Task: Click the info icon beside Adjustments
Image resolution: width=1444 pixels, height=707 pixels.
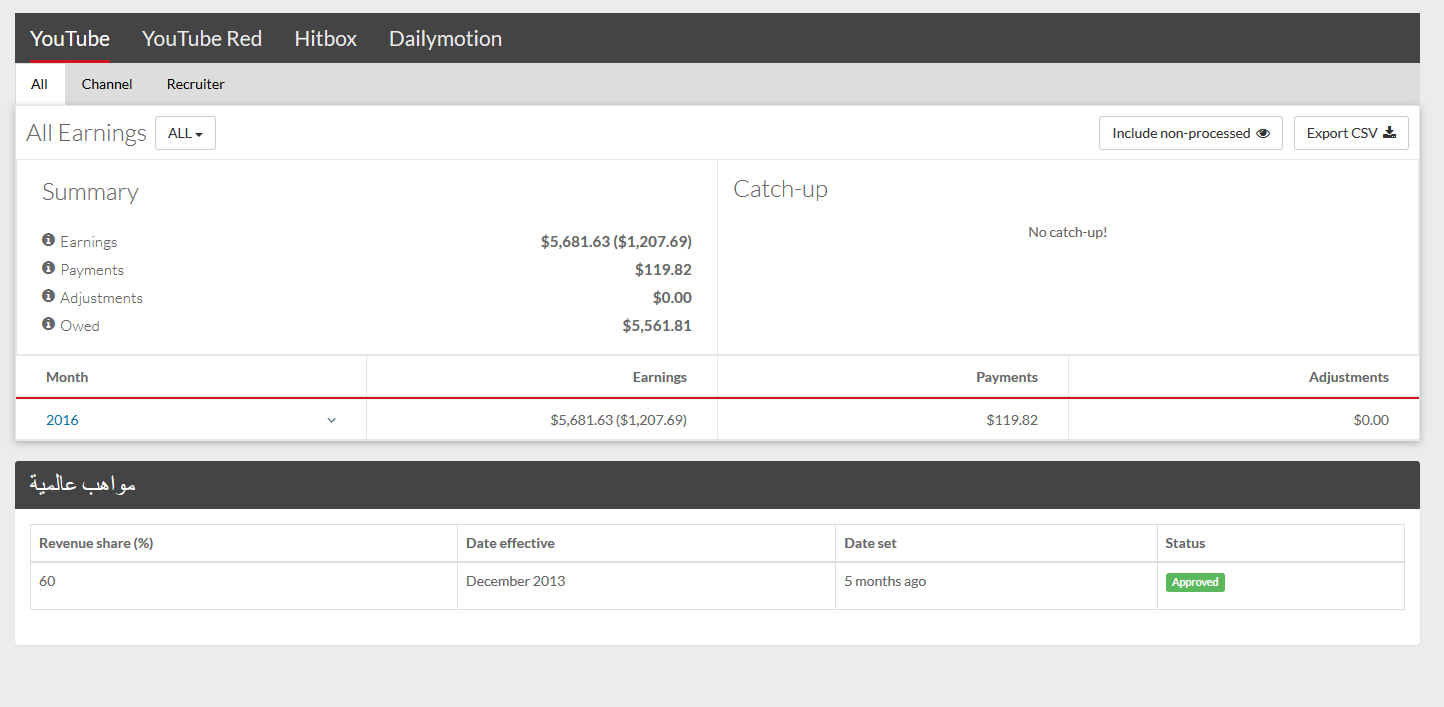Action: tap(48, 297)
